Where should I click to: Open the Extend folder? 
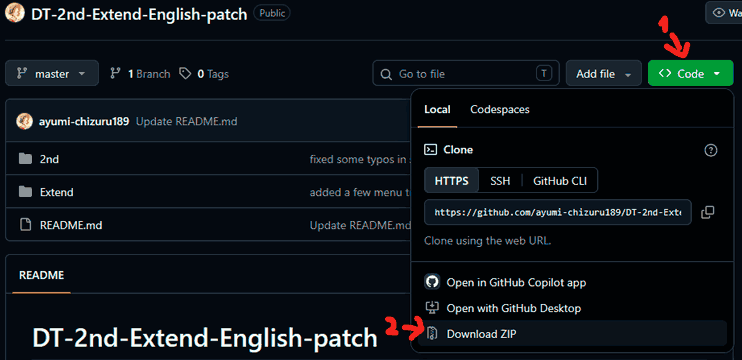(57, 192)
